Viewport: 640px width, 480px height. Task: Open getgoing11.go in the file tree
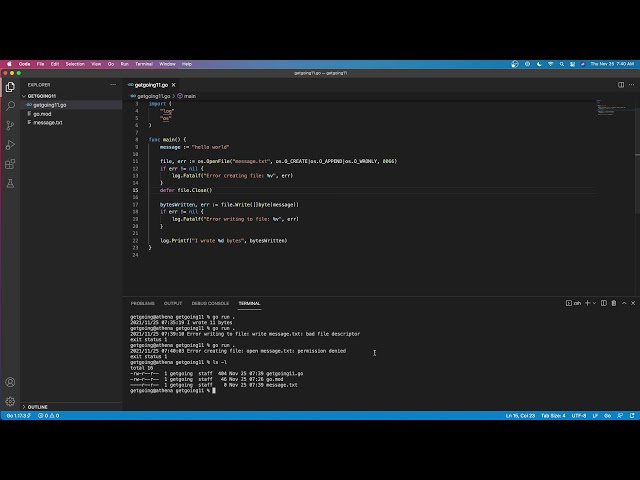pyautogui.click(x=49, y=105)
